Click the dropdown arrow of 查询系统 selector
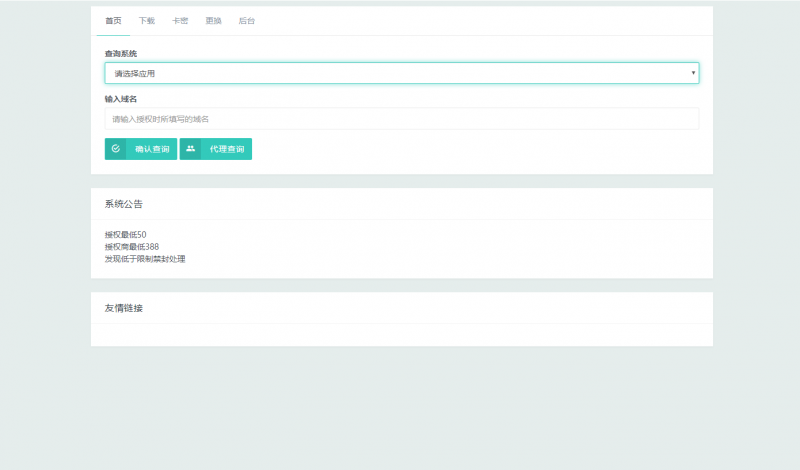 (x=693, y=73)
